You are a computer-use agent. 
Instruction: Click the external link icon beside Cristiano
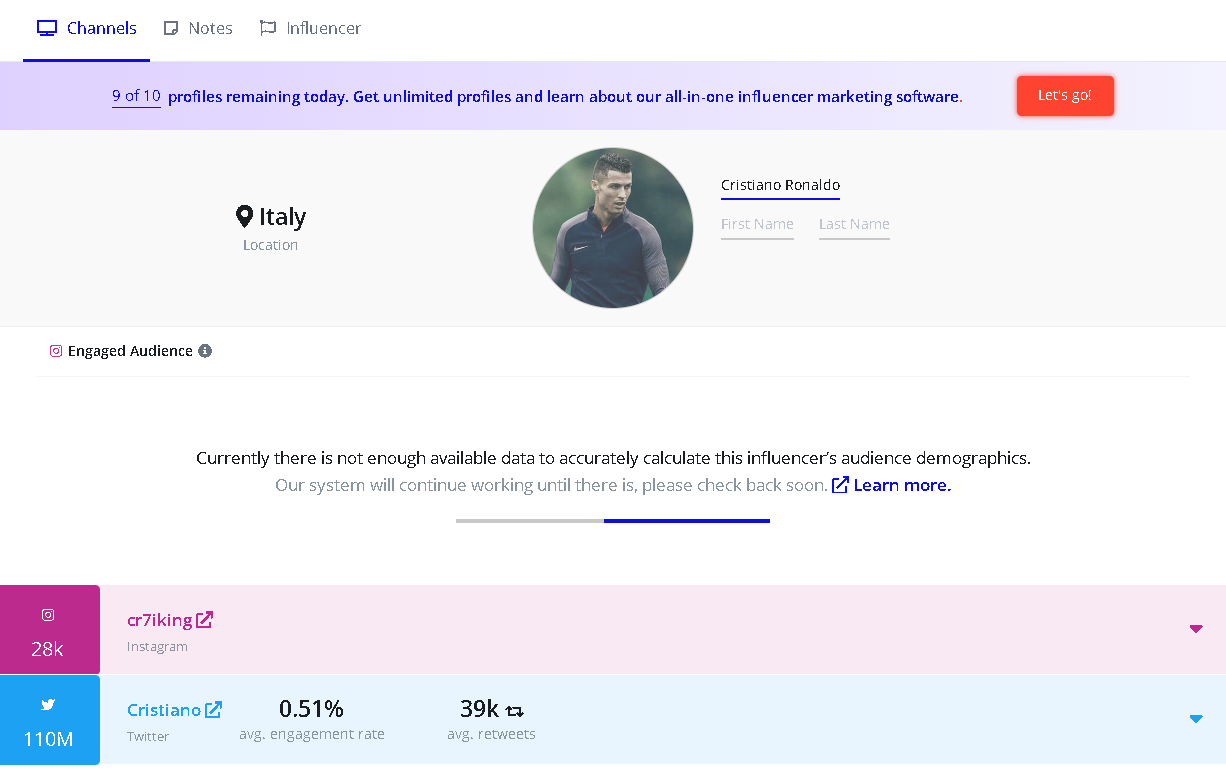(x=214, y=709)
